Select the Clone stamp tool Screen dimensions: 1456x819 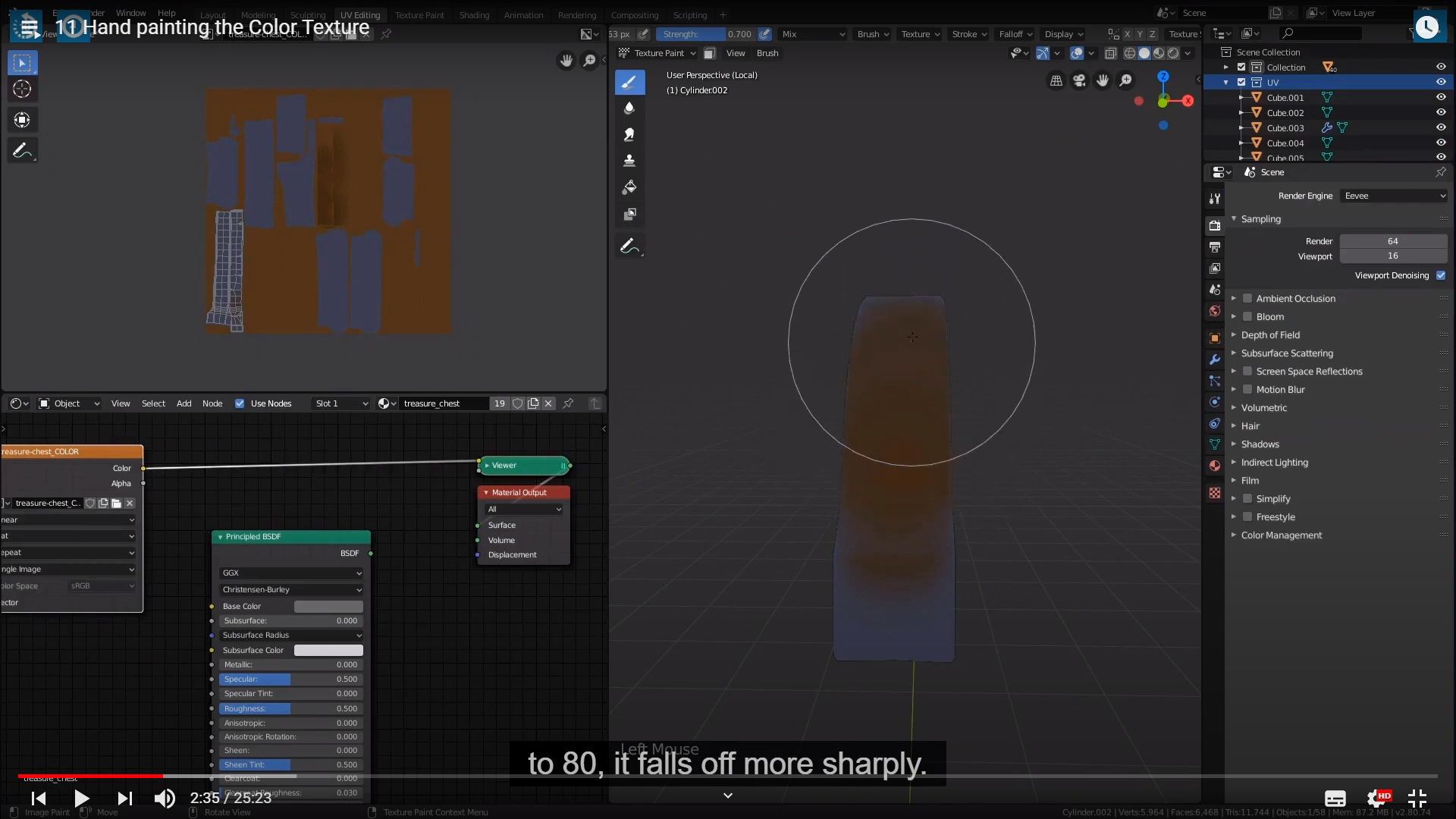[629, 161]
